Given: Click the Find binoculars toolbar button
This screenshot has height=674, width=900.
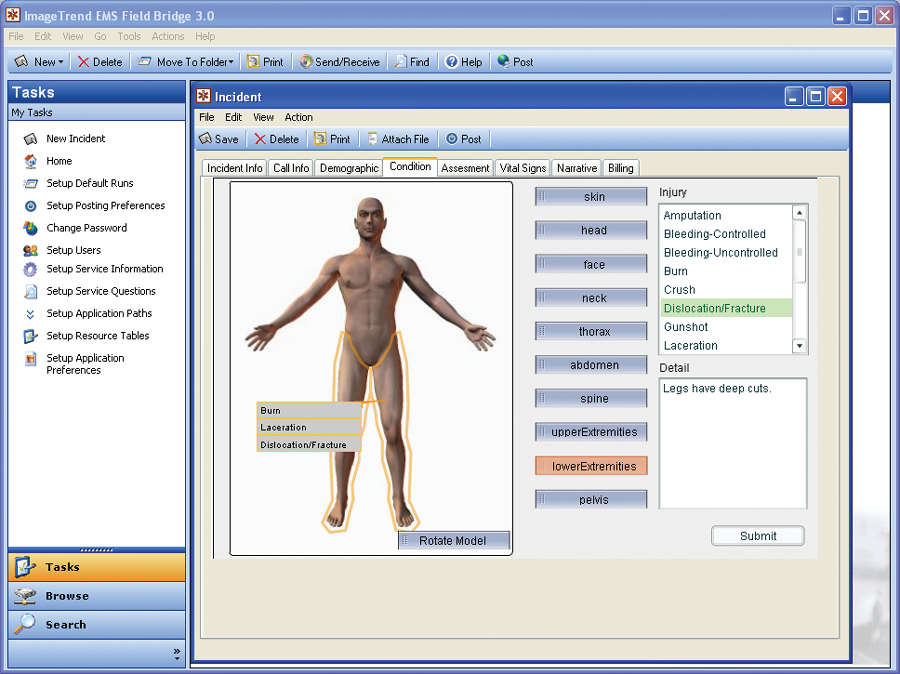Looking at the screenshot, I should [x=401, y=62].
